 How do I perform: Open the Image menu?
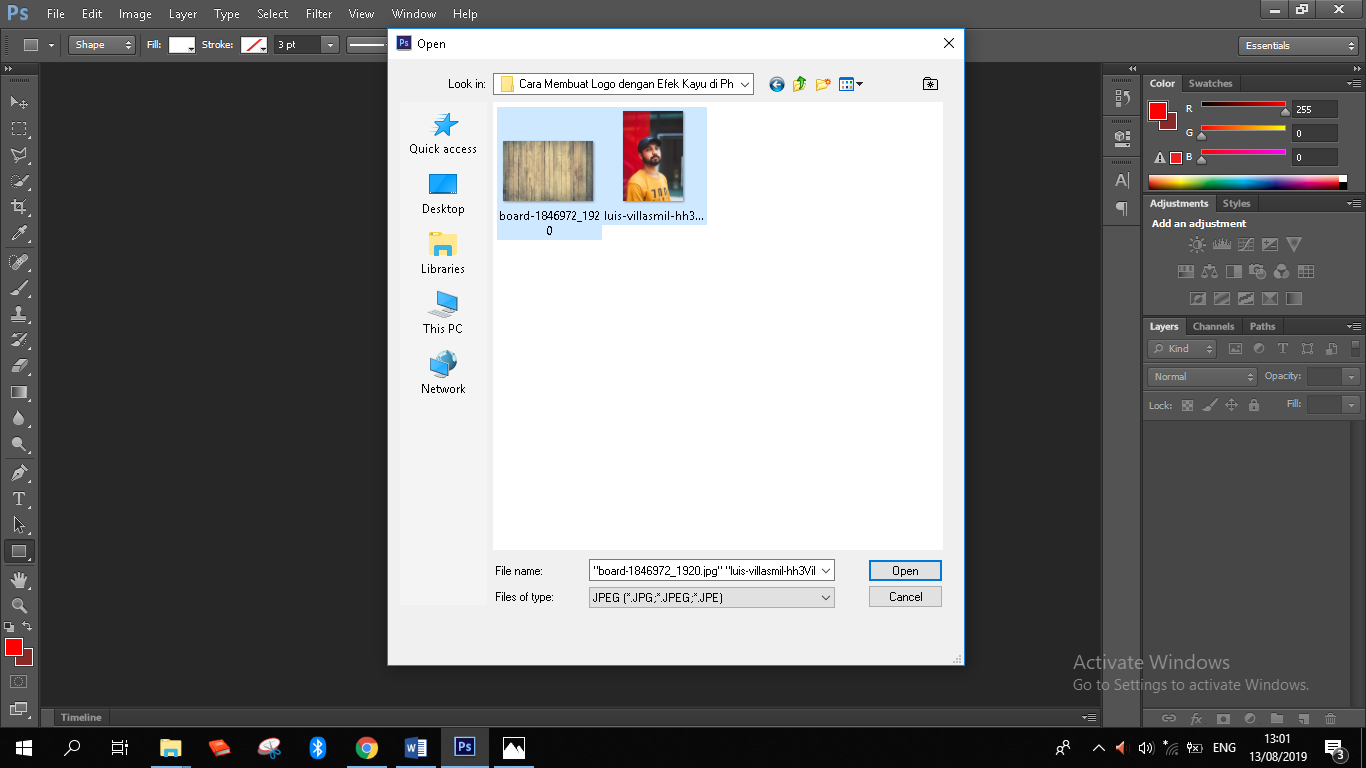[x=135, y=14]
